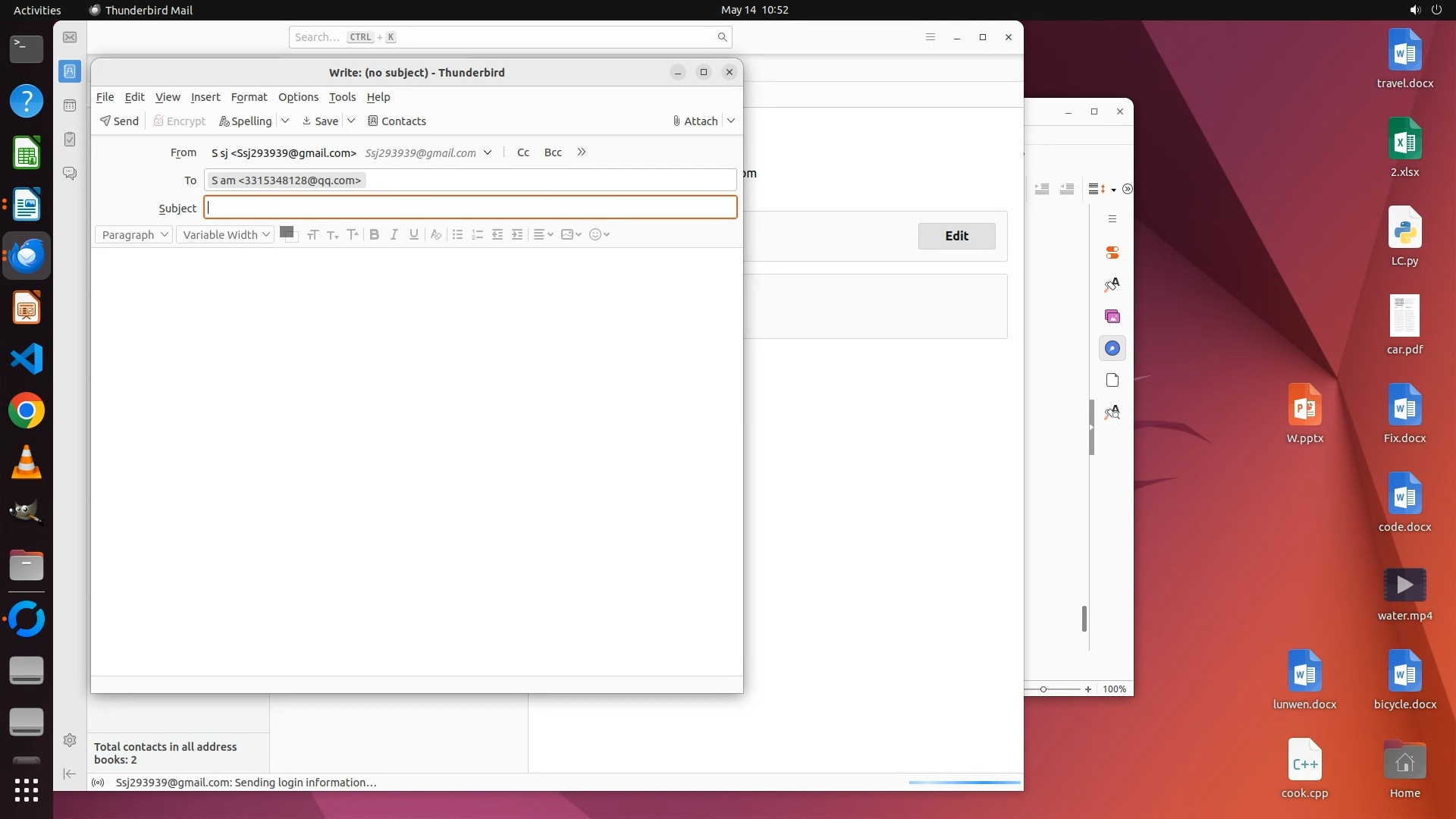Viewport: 1456px width, 819px height.
Task: Open the Options menu
Action: tap(298, 97)
